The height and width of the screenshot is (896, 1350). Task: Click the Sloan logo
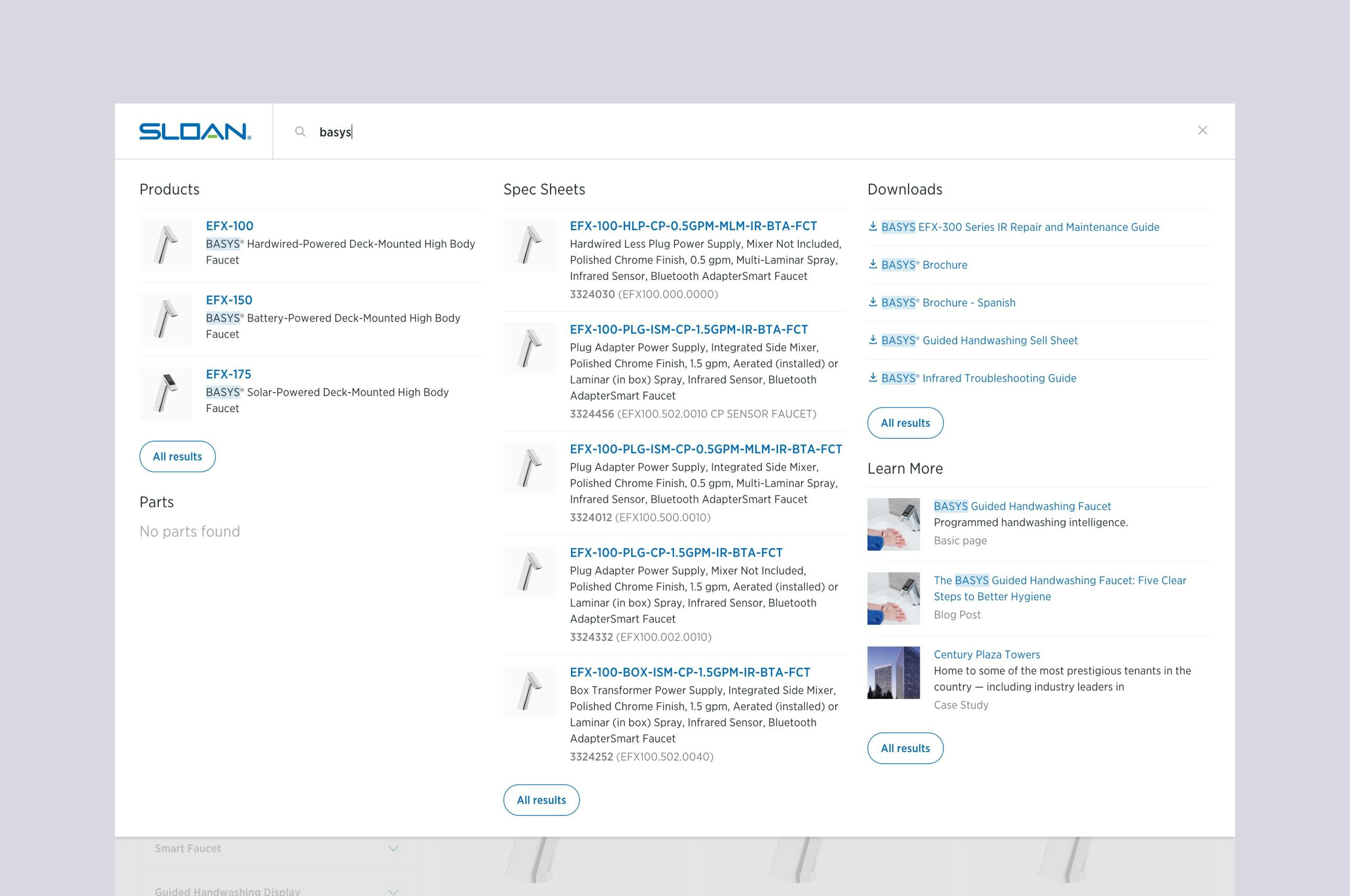(x=195, y=131)
